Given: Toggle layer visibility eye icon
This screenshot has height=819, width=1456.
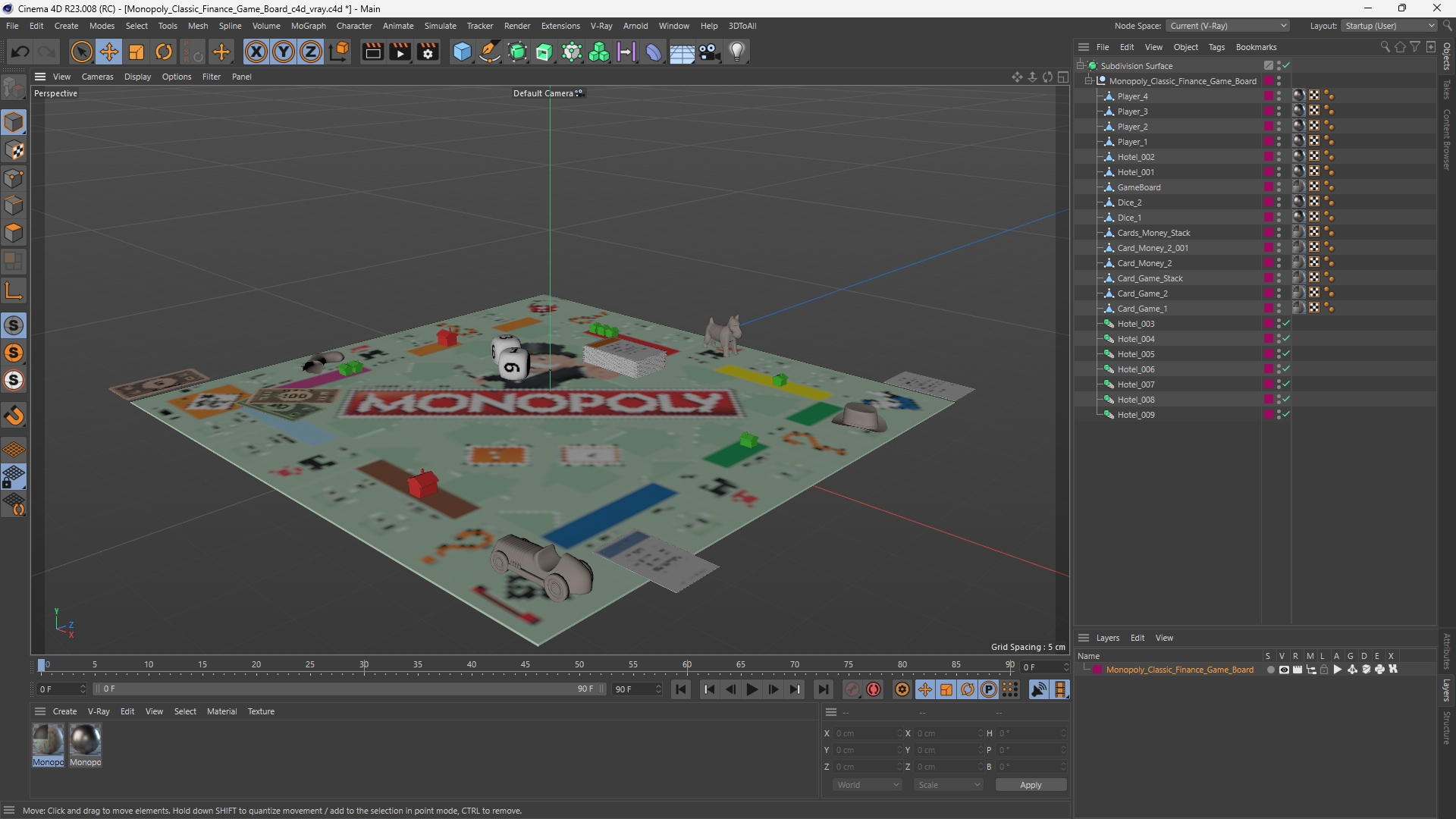Looking at the screenshot, I should tap(1284, 670).
